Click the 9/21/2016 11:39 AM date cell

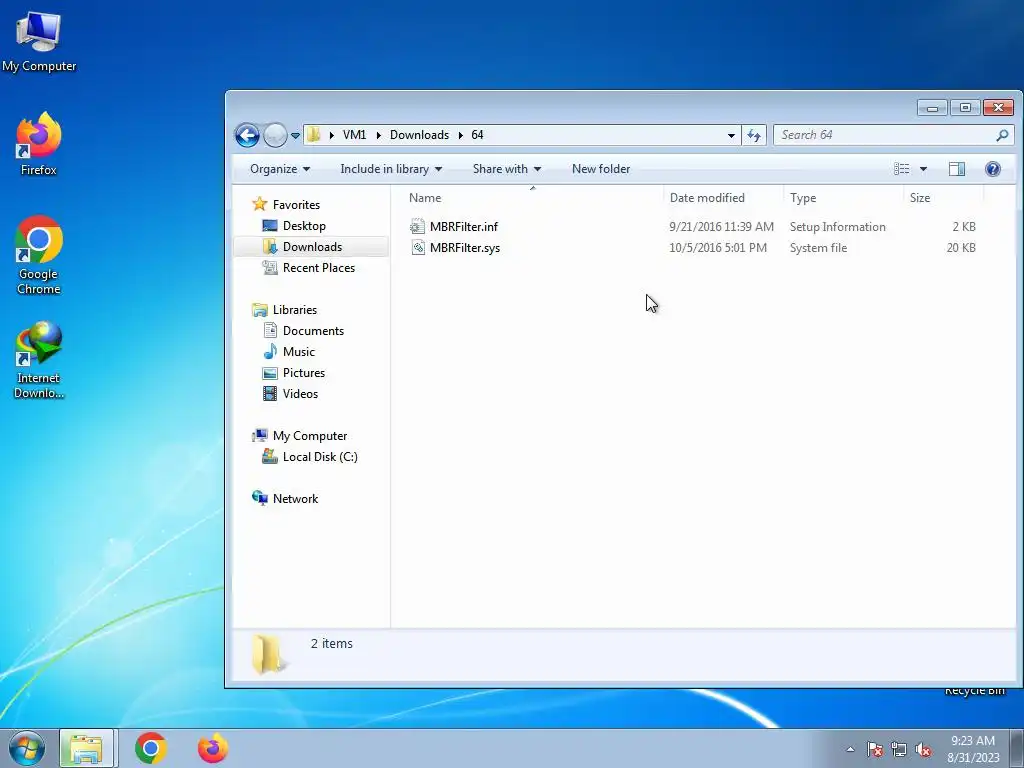(x=721, y=227)
